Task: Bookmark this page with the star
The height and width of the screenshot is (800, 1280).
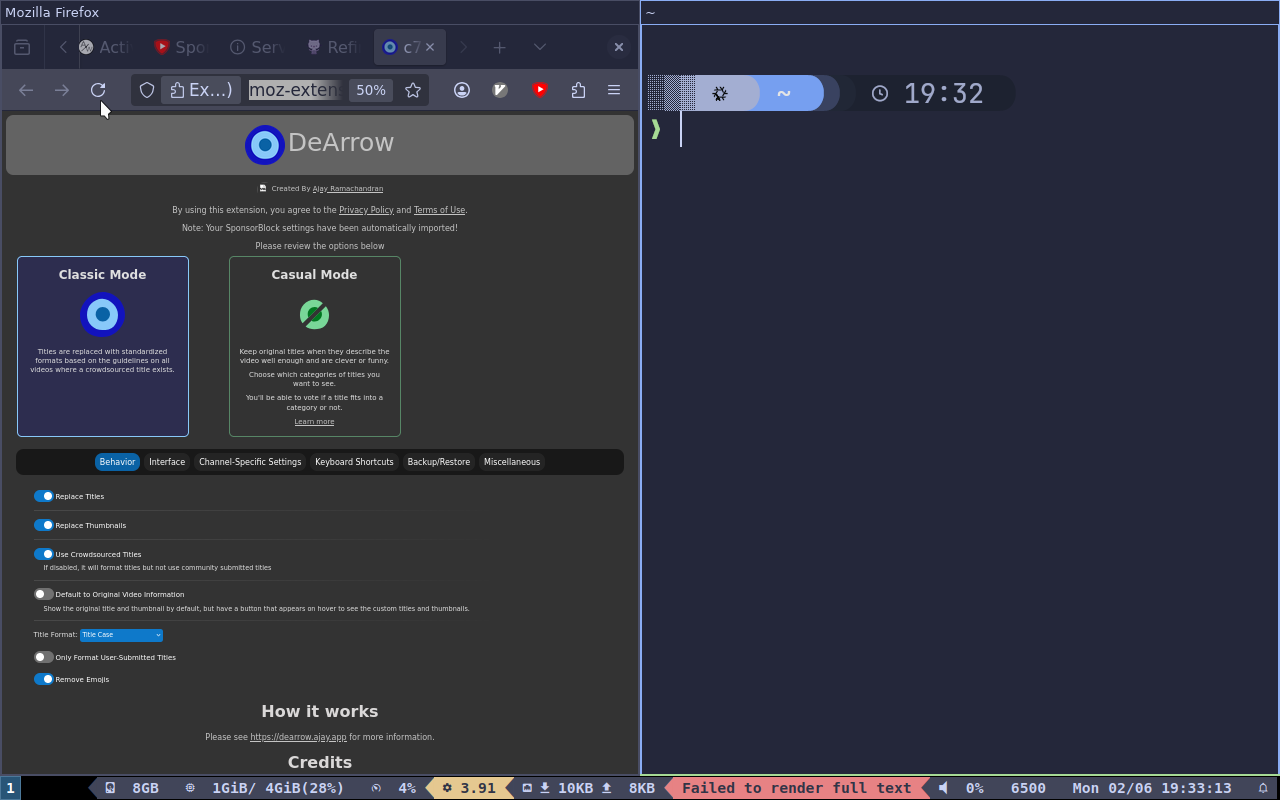Action: [413, 90]
